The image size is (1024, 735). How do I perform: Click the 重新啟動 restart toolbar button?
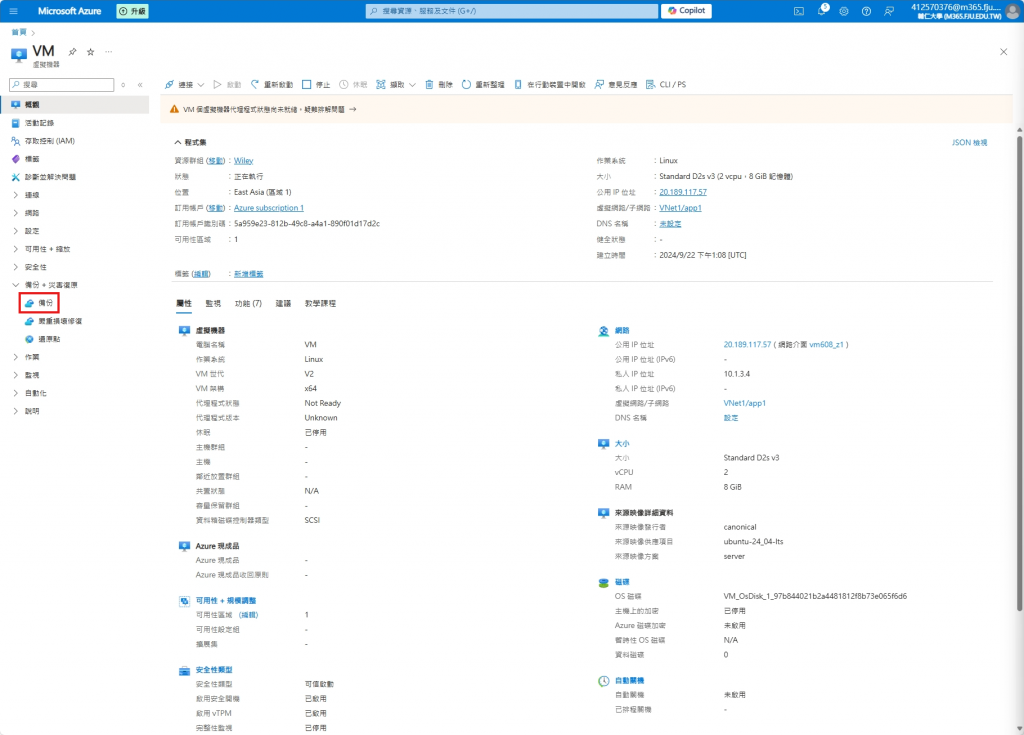pos(272,84)
